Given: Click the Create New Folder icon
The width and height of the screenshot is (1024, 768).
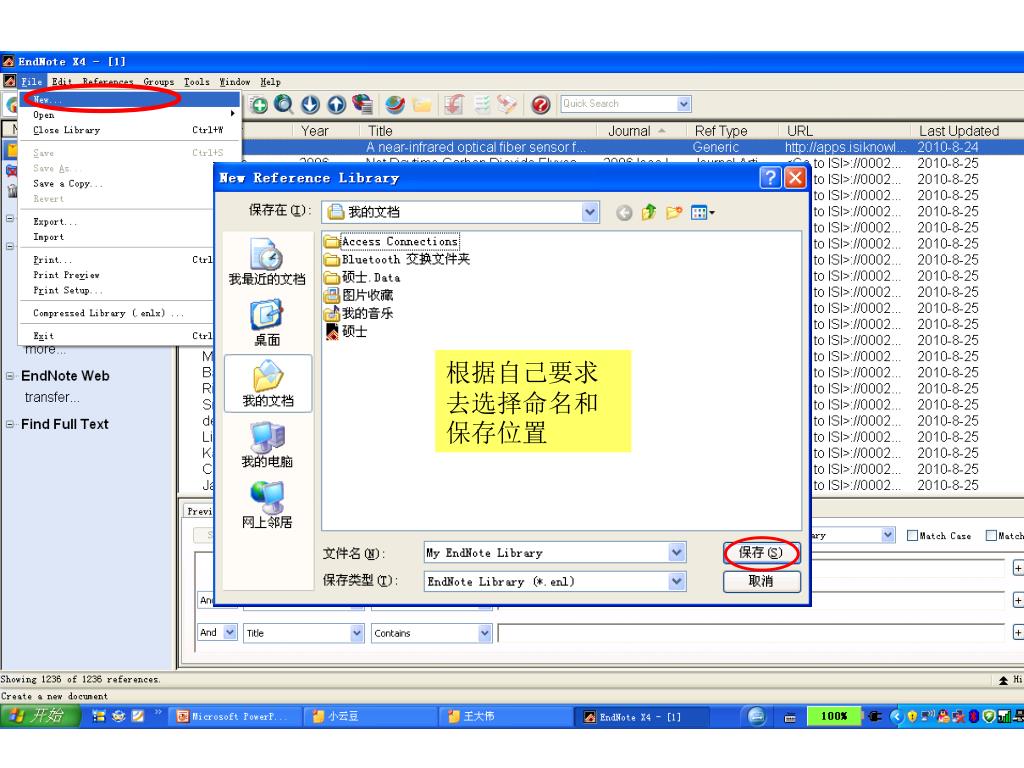Looking at the screenshot, I should pos(674,212).
